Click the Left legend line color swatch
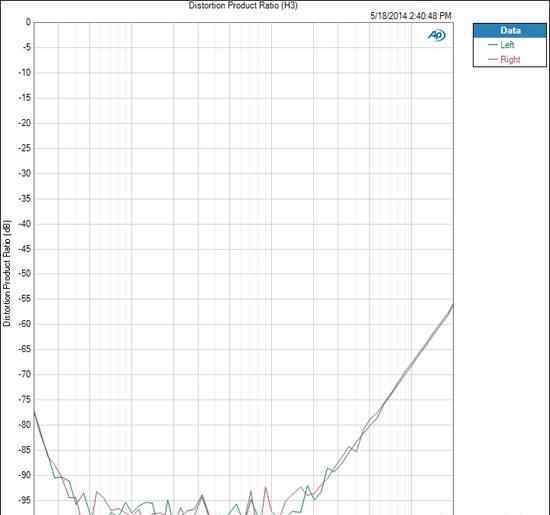 click(x=492, y=45)
